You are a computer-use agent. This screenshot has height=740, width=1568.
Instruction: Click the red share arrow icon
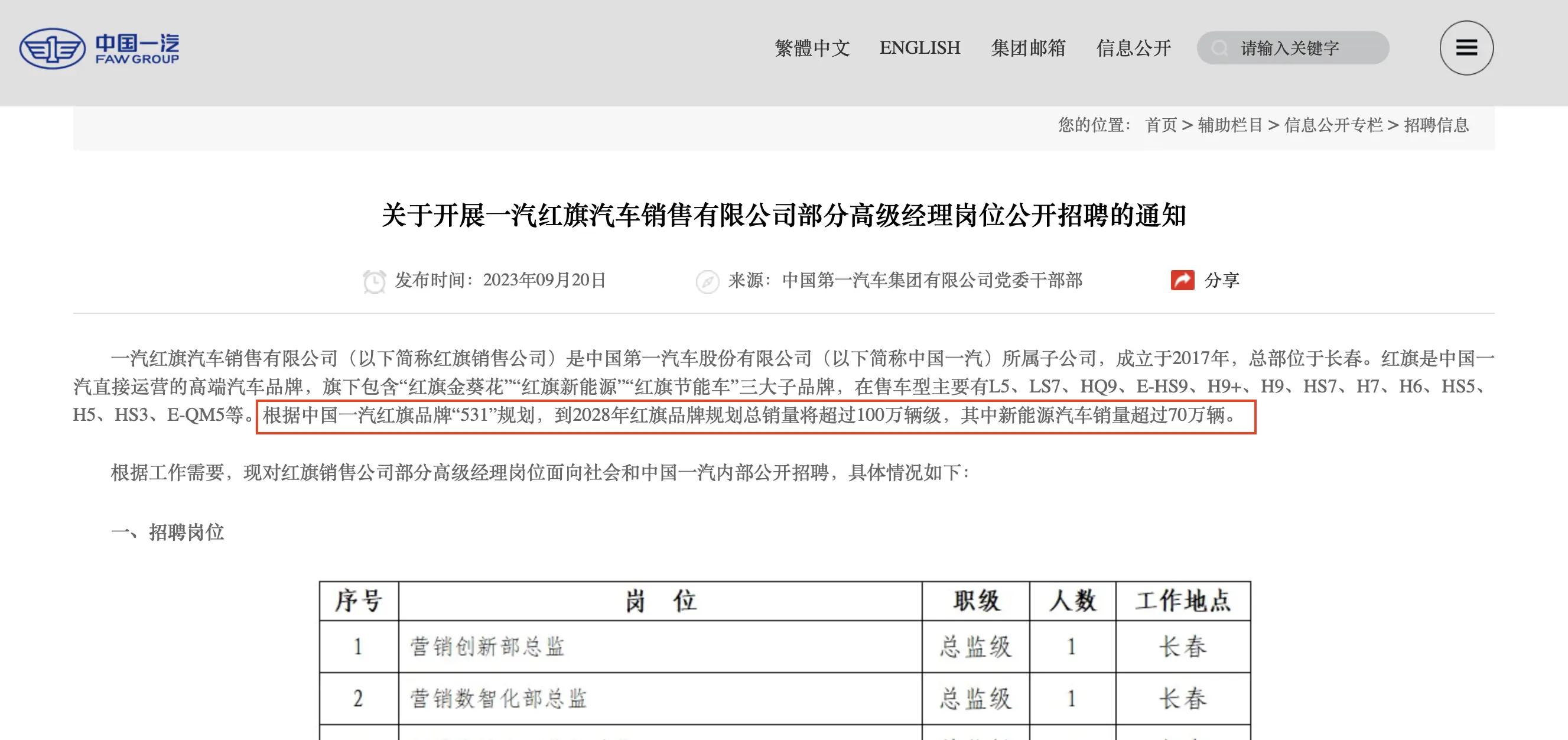[x=1182, y=280]
